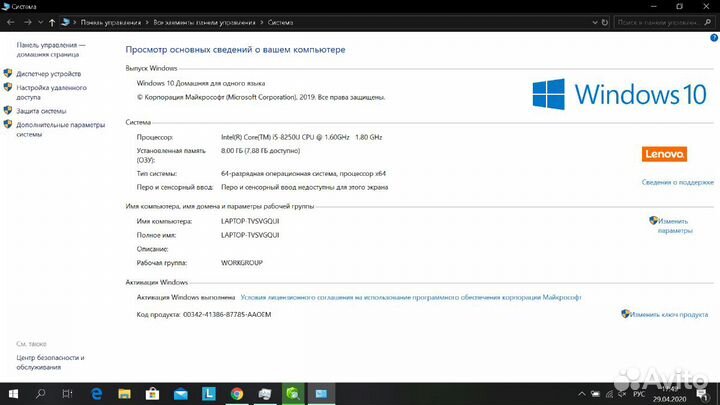Viewport: 720px width, 405px height.
Task: Select the full name value beside 'Полное имя'
Action: (250, 235)
